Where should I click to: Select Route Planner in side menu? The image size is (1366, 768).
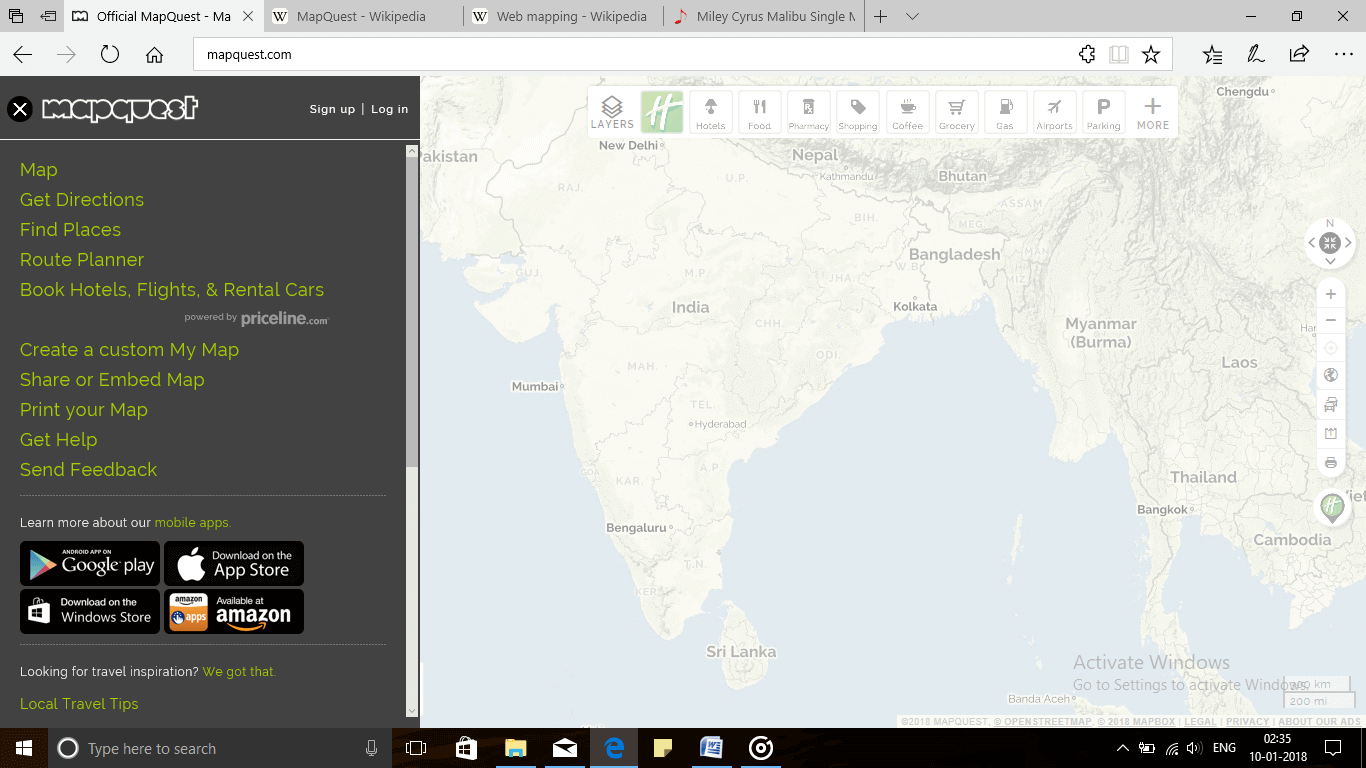pyautogui.click(x=82, y=260)
